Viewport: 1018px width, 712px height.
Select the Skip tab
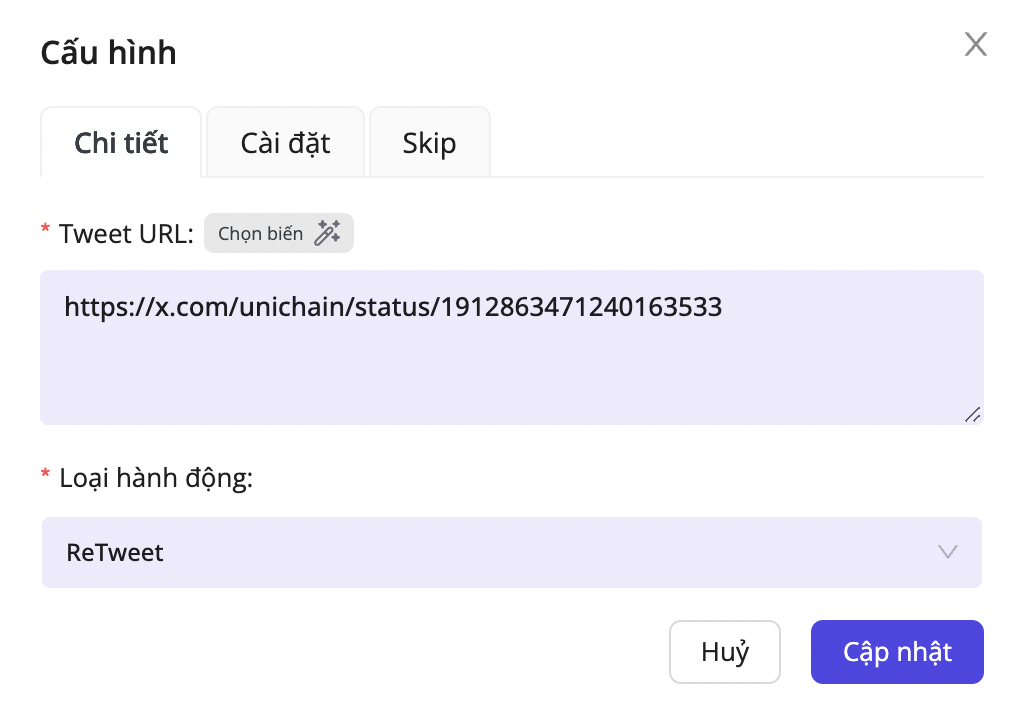[x=429, y=143]
